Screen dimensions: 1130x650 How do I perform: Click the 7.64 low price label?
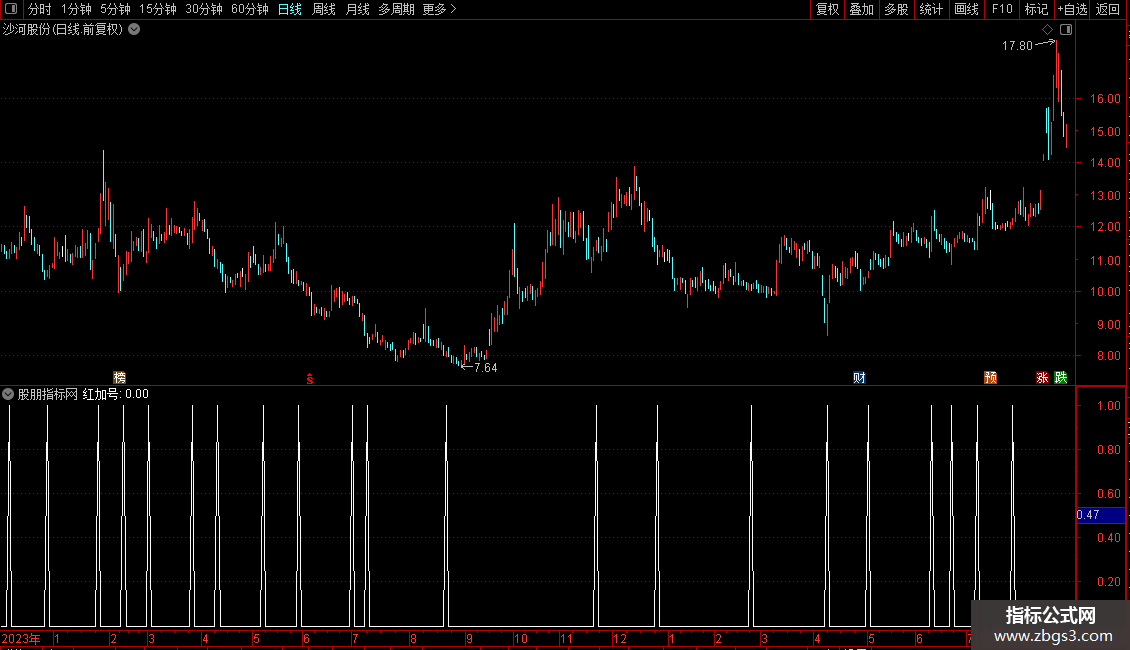click(486, 368)
